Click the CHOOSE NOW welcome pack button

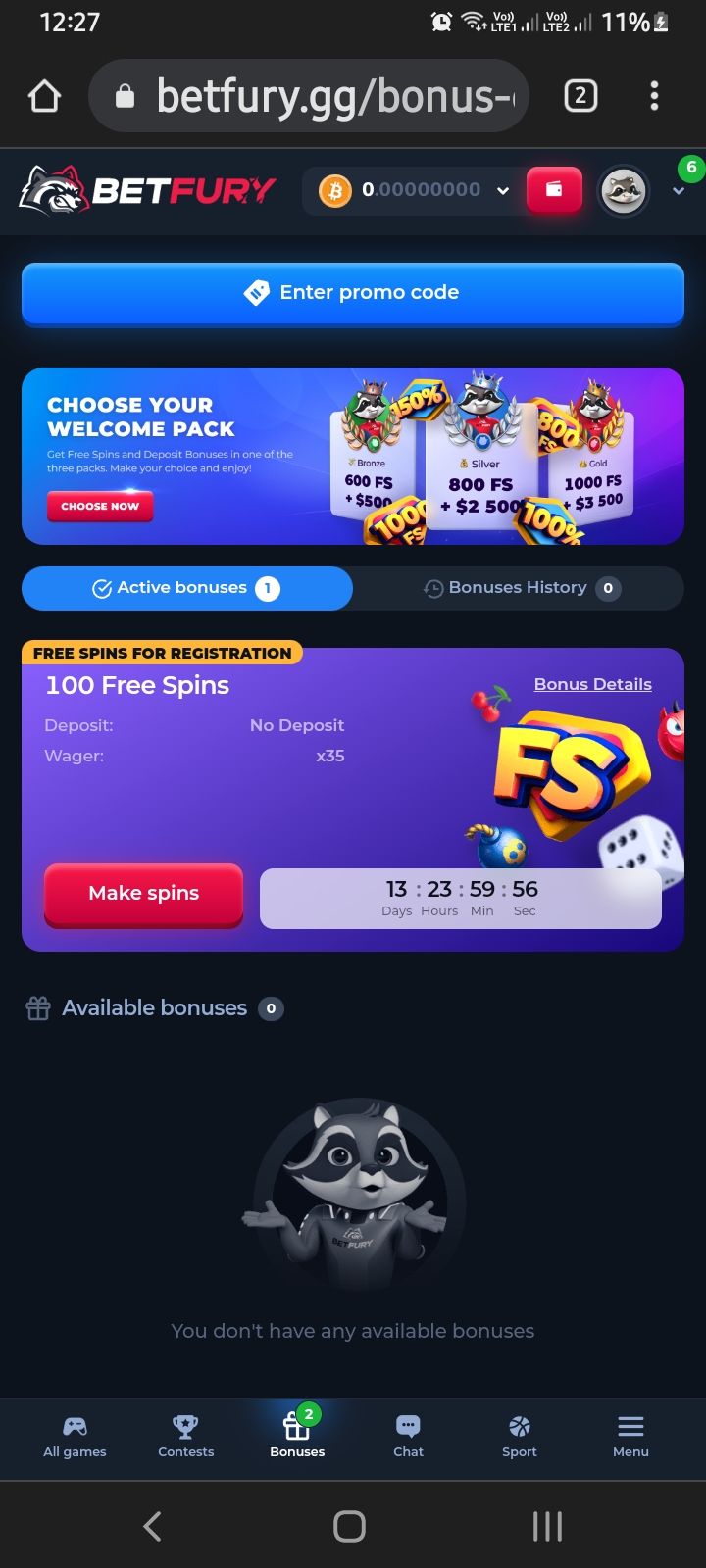[x=100, y=506]
